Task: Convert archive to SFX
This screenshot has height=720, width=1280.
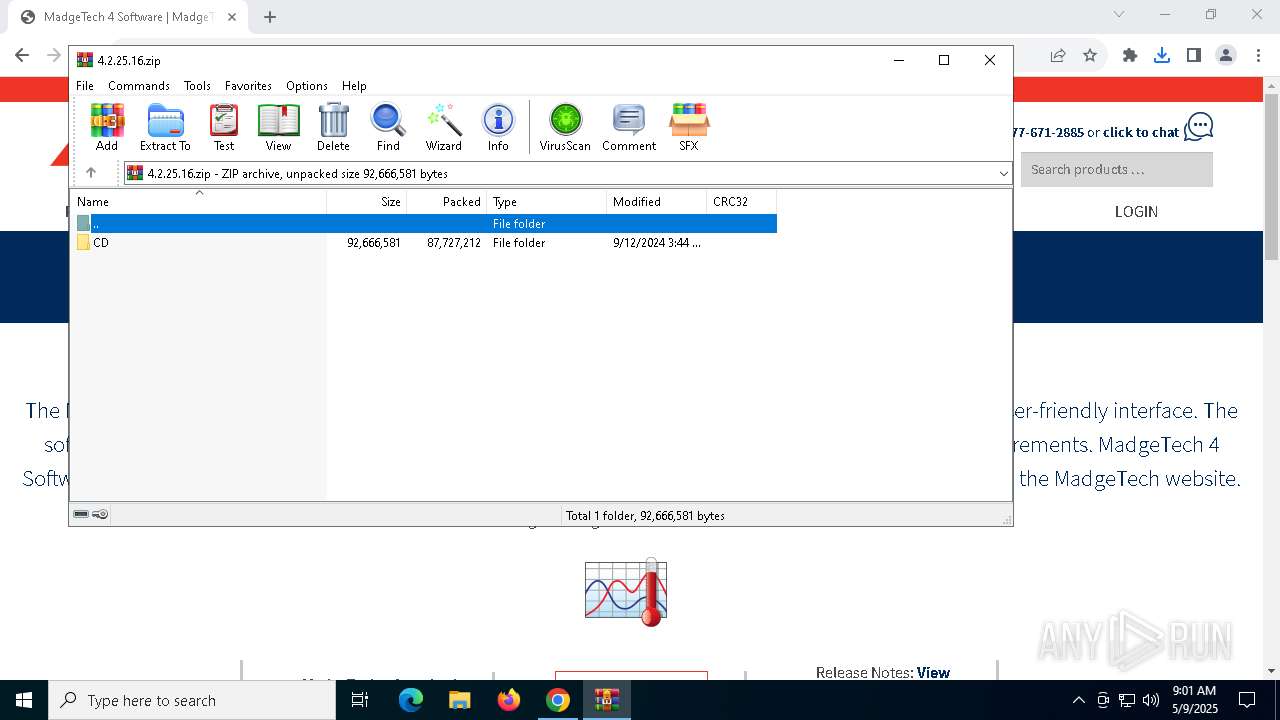Action: click(689, 127)
